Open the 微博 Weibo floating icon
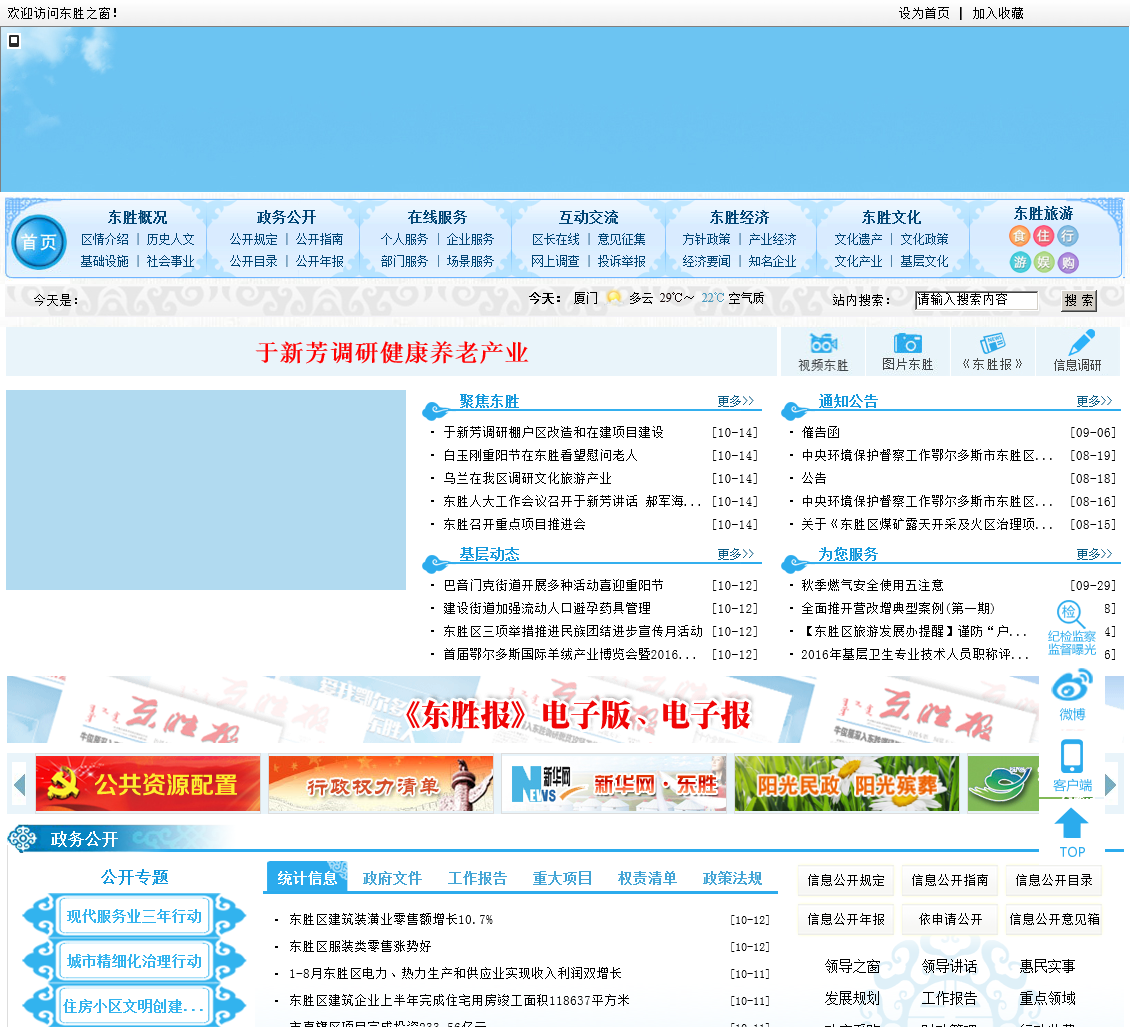Image resolution: width=1130 pixels, height=1027 pixels. pyautogui.click(x=1072, y=695)
